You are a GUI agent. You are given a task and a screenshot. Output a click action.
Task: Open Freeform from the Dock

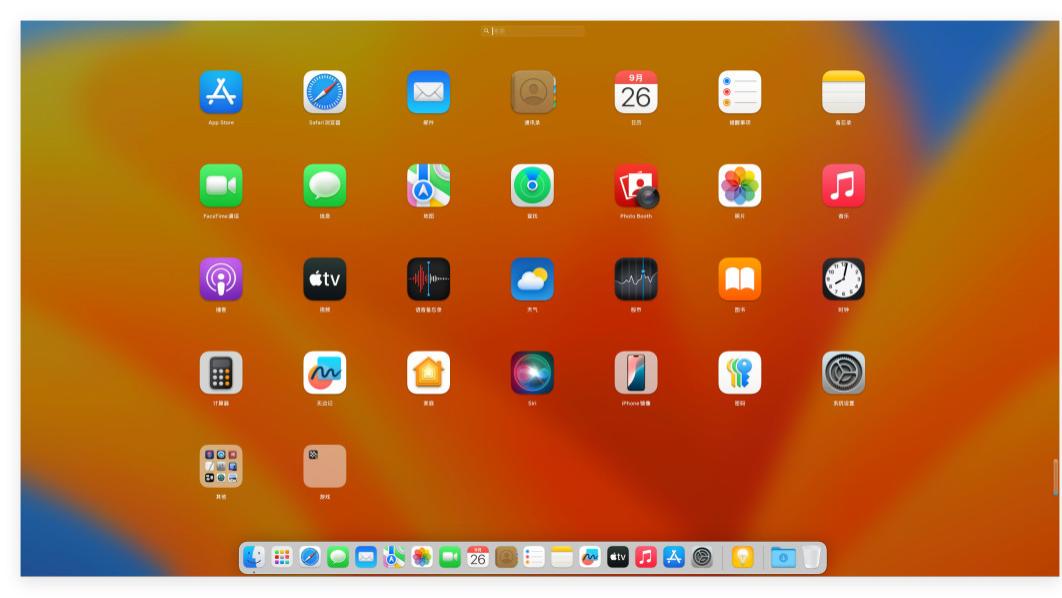[589, 557]
